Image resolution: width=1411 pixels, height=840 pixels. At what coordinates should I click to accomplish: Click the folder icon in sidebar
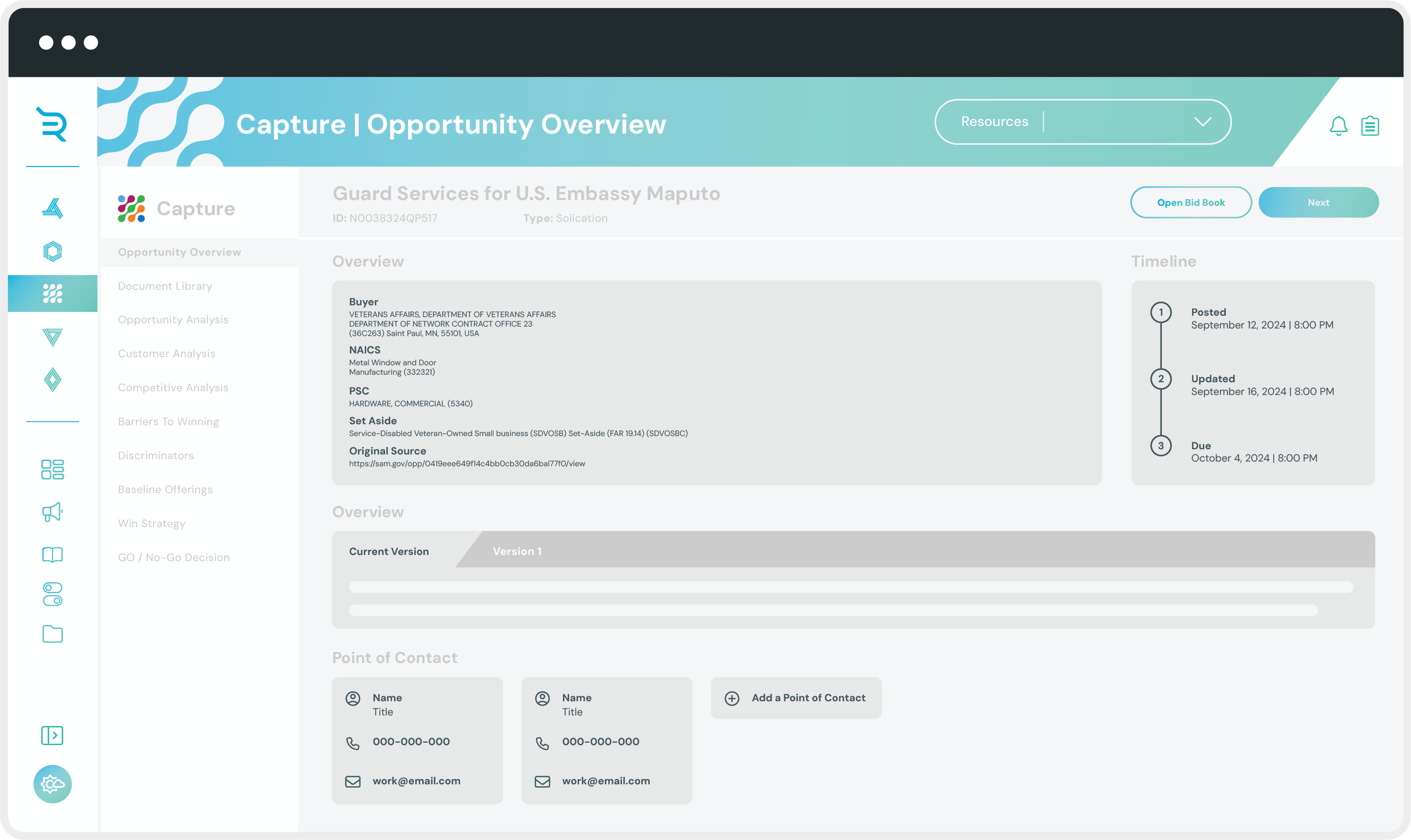pos(52,634)
